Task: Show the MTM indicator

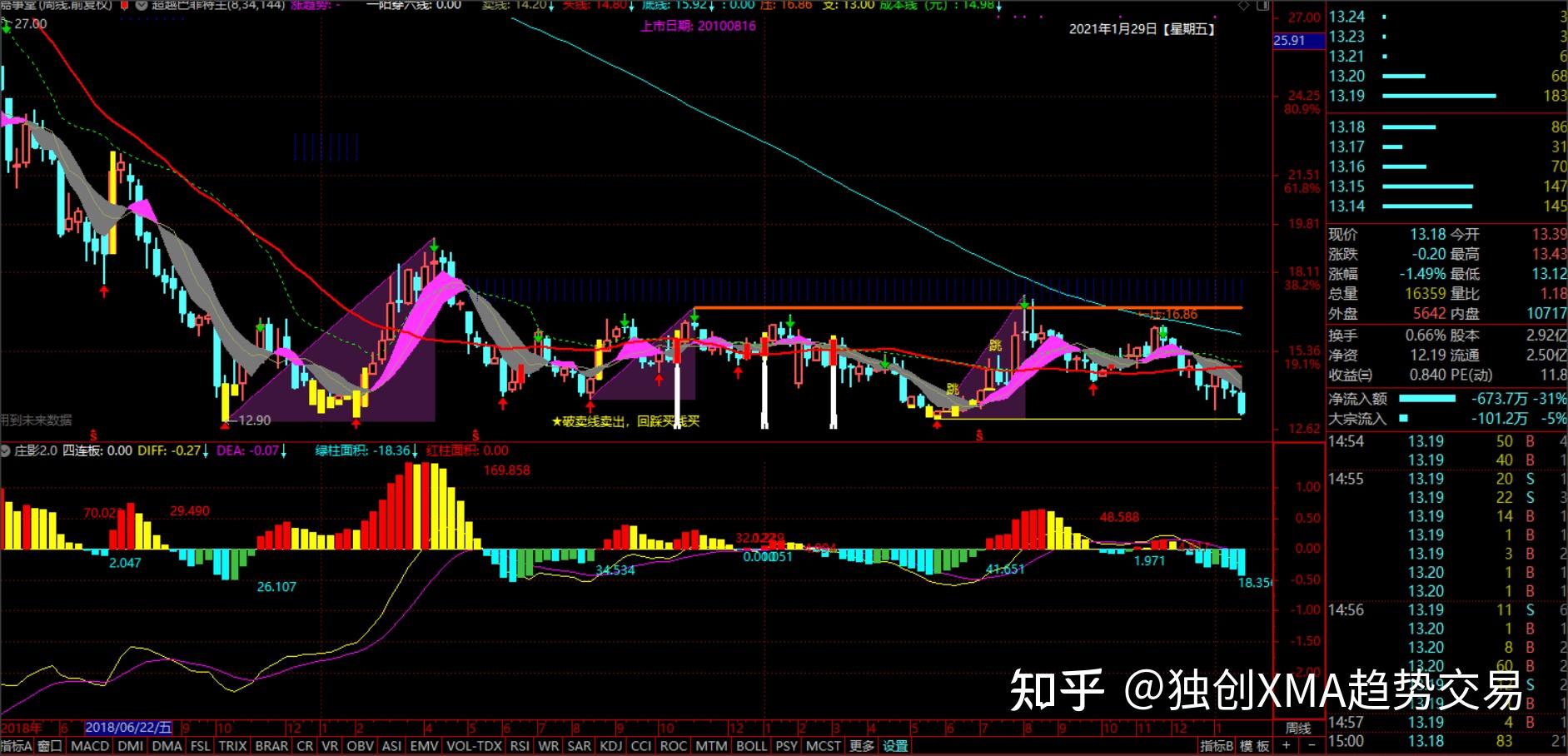Action: [711, 746]
